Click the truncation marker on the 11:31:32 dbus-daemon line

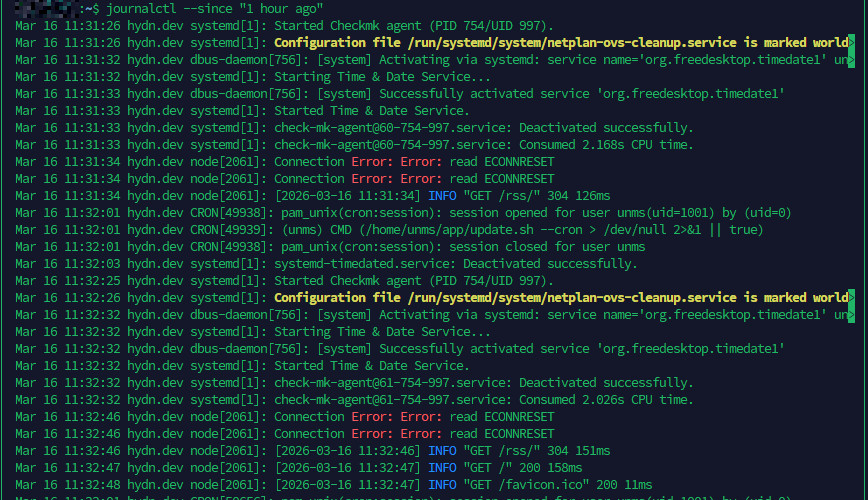852,60
